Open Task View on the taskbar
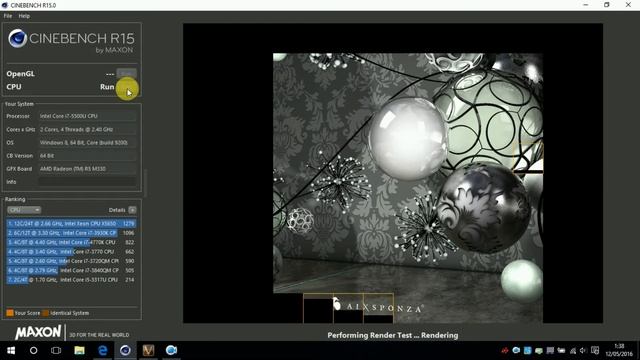 coord(56,351)
